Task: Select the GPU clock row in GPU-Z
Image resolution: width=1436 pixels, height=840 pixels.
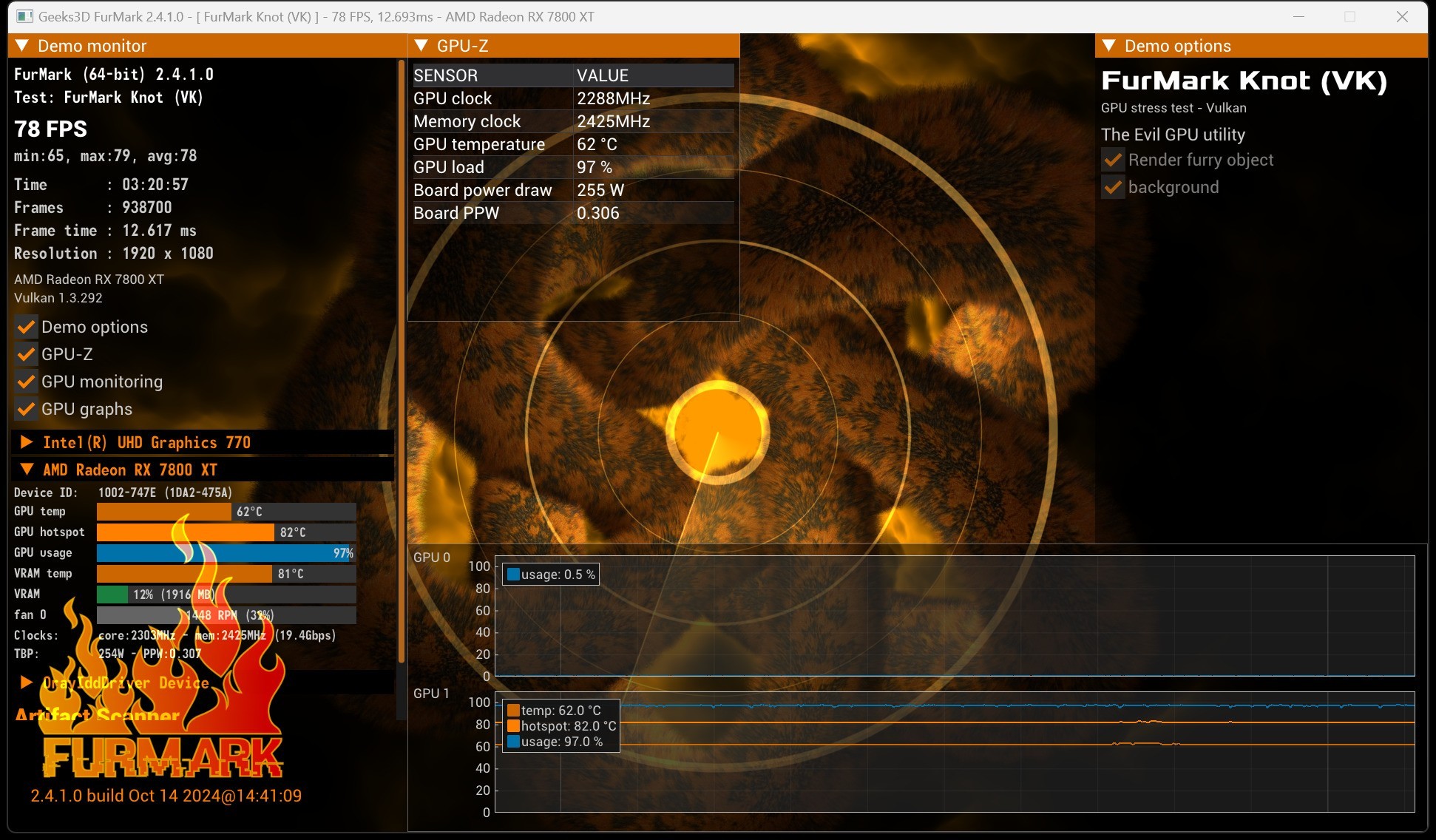Action: 573,98
